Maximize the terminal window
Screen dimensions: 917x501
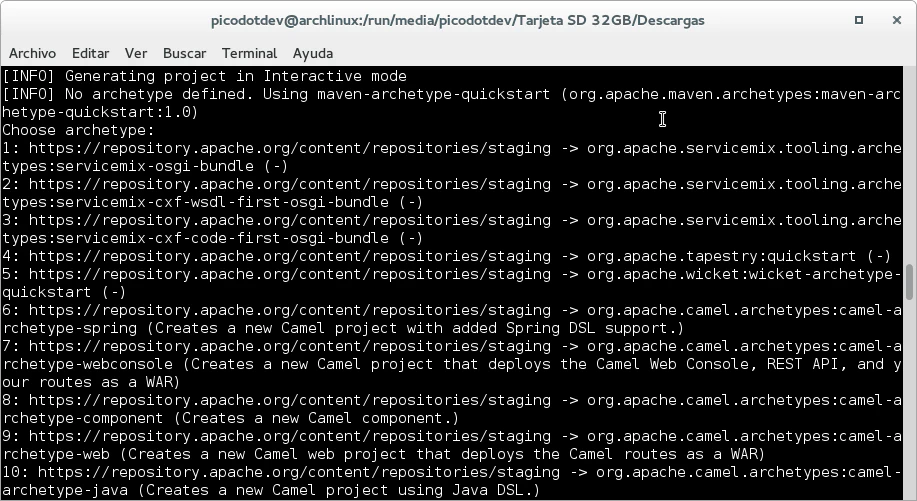(x=859, y=20)
